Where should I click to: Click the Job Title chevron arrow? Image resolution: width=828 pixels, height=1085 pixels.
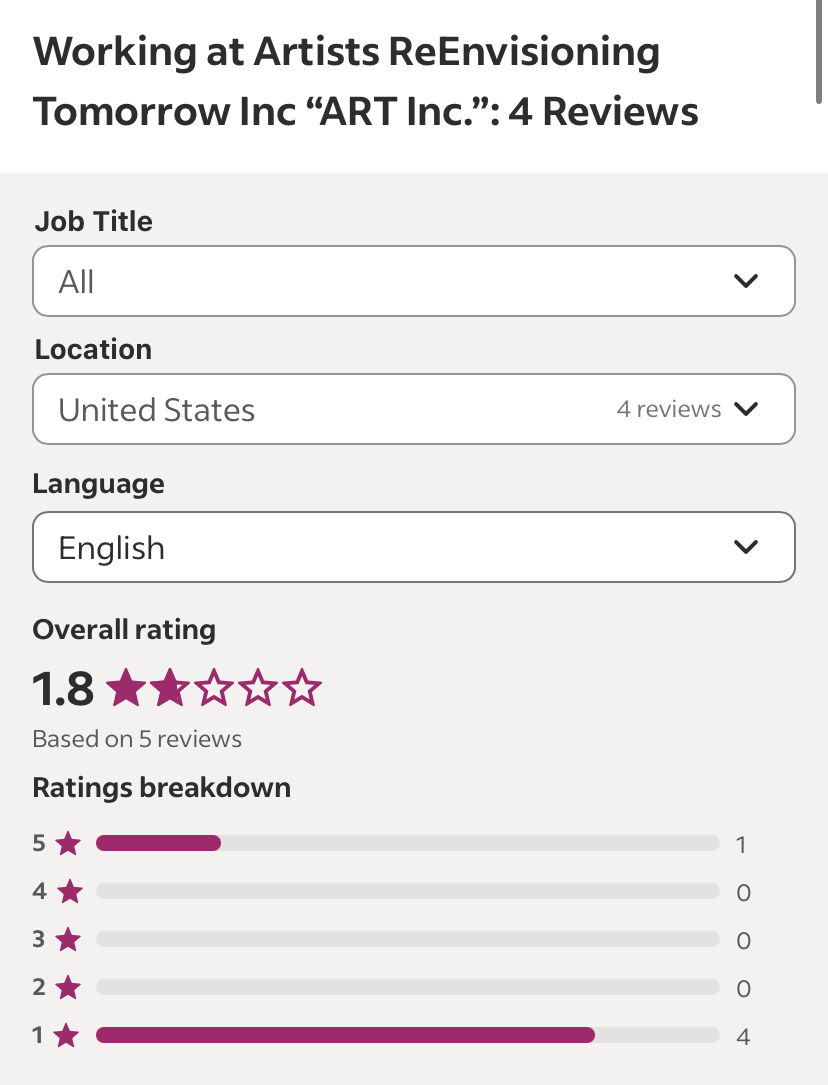746,281
